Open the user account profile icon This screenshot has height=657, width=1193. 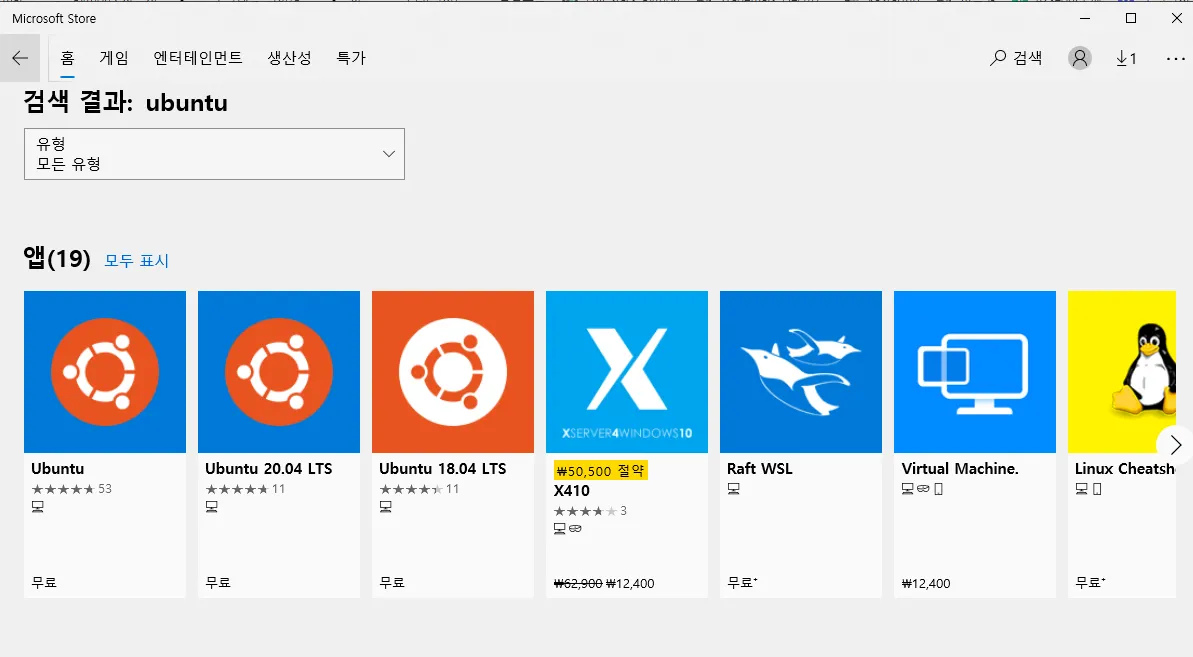coord(1080,58)
